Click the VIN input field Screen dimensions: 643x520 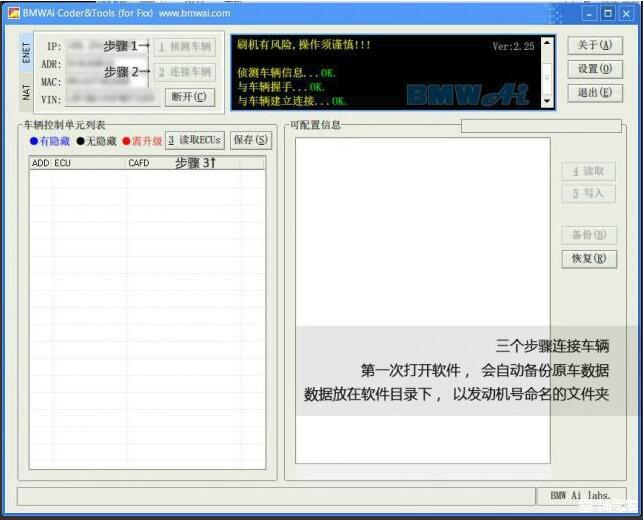click(112, 98)
